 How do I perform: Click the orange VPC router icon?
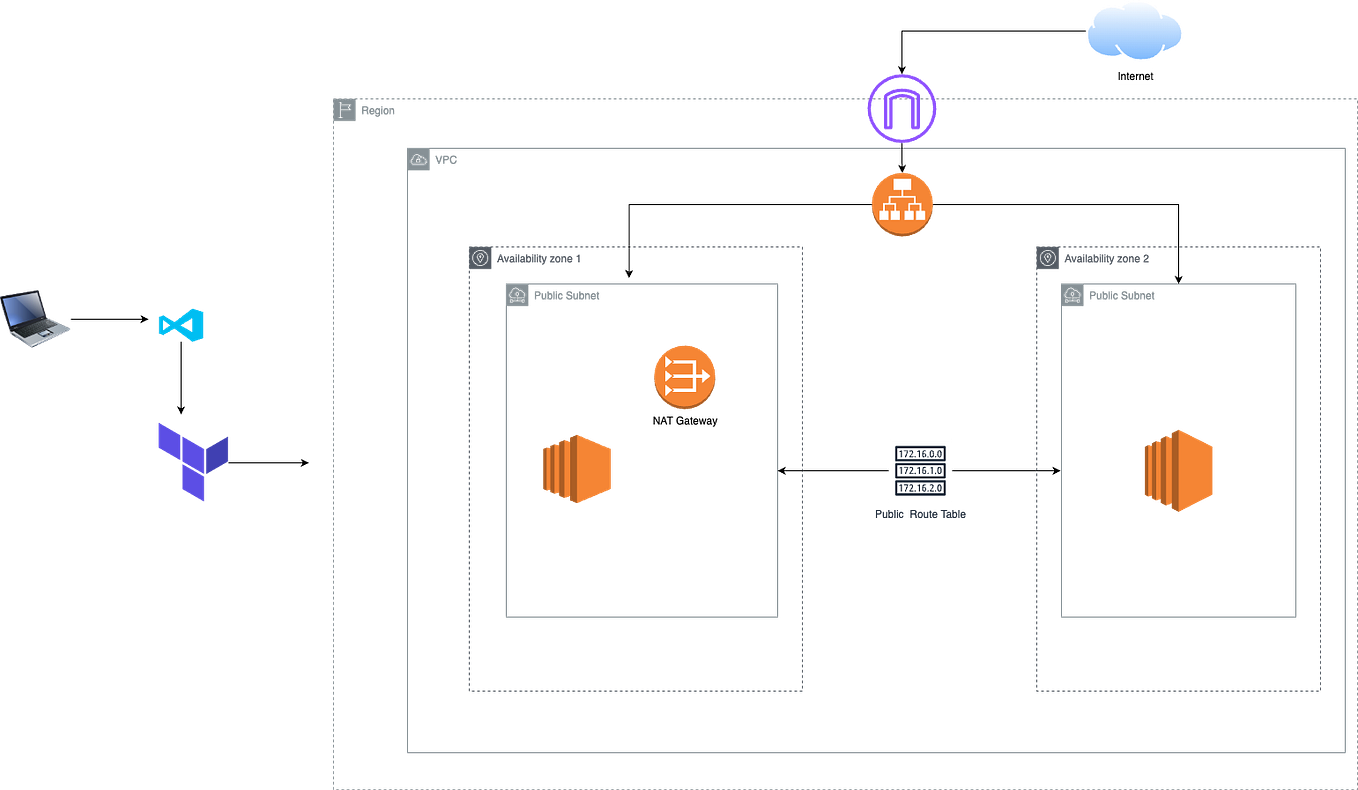(903, 203)
